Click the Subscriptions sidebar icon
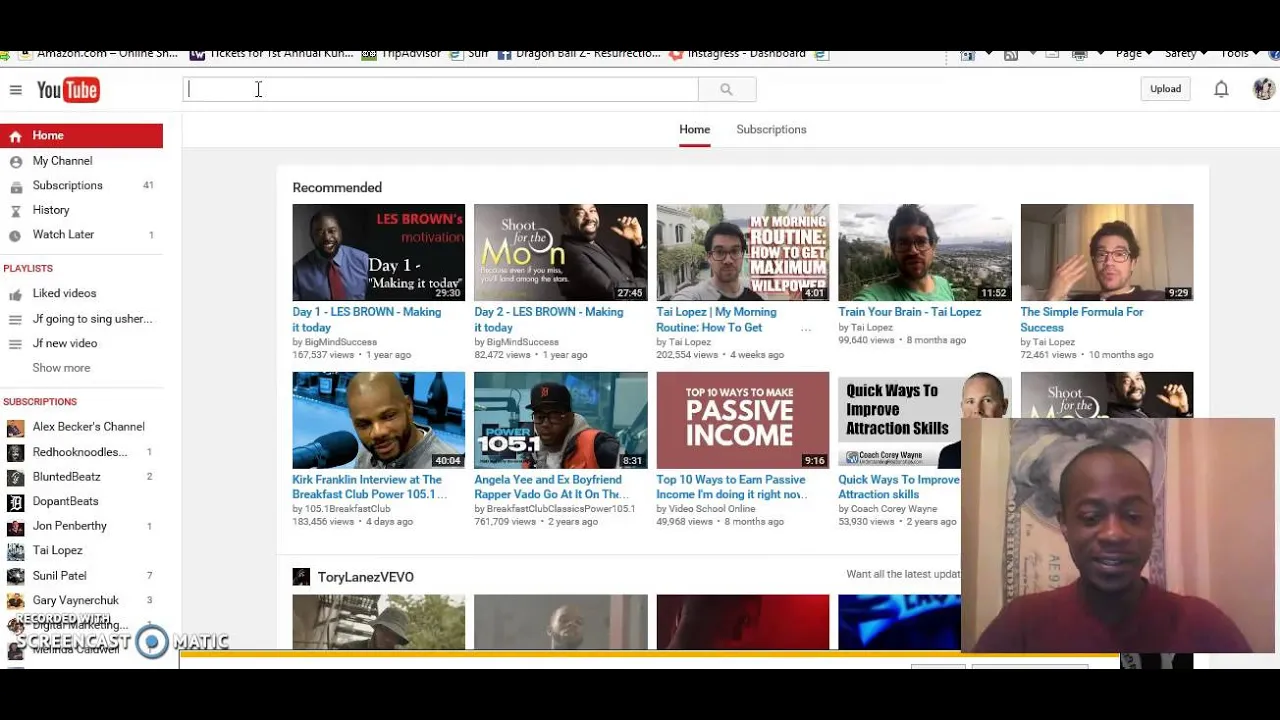 [x=15, y=186]
